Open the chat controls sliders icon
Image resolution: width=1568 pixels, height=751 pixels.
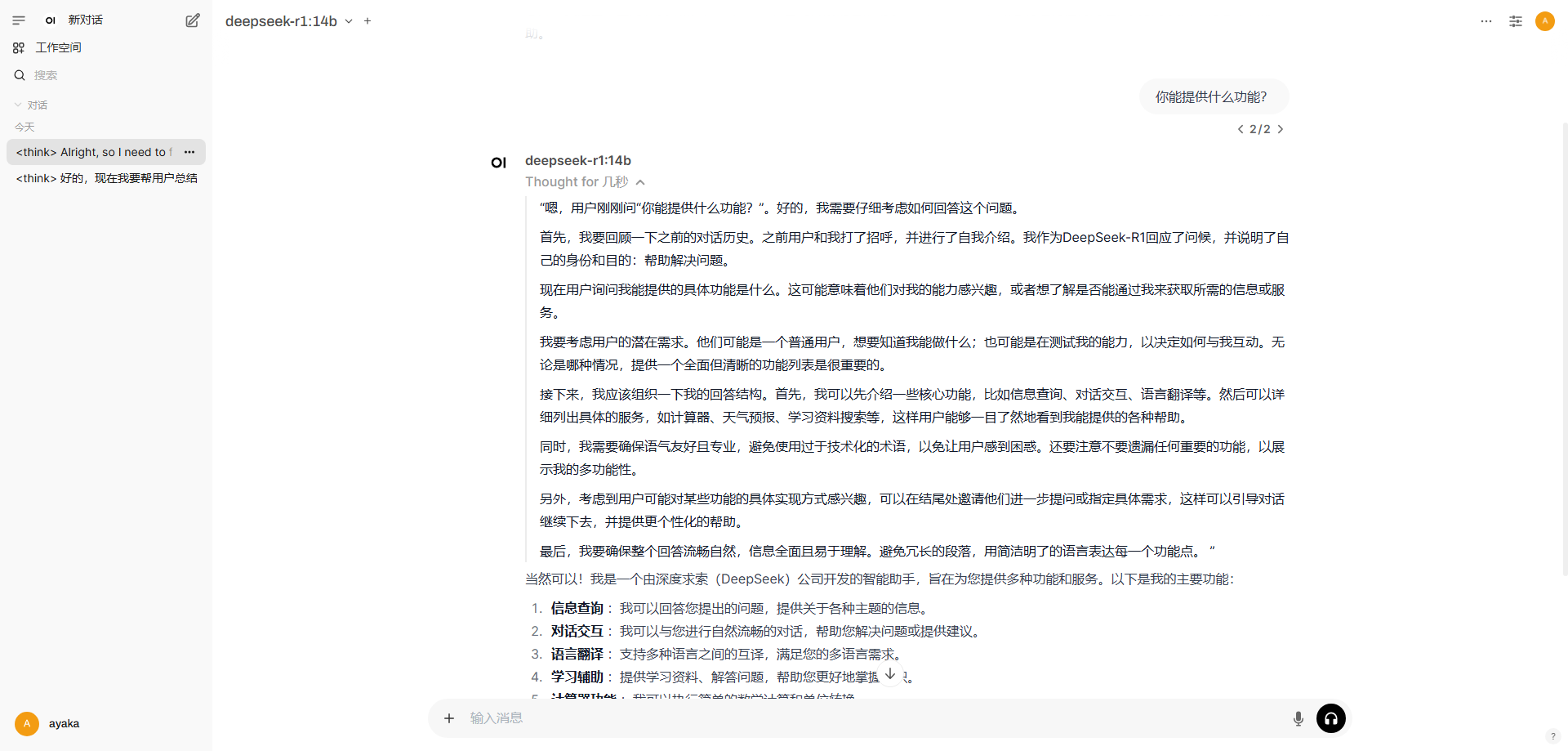click(1516, 21)
